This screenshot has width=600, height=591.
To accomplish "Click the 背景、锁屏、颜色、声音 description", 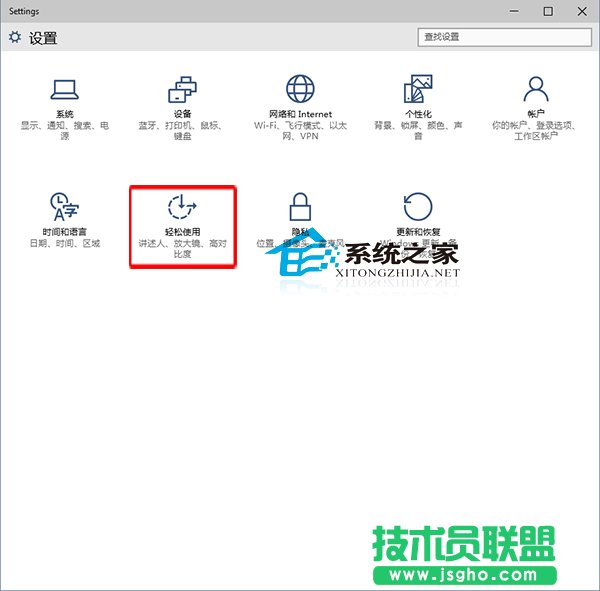I will (x=418, y=131).
